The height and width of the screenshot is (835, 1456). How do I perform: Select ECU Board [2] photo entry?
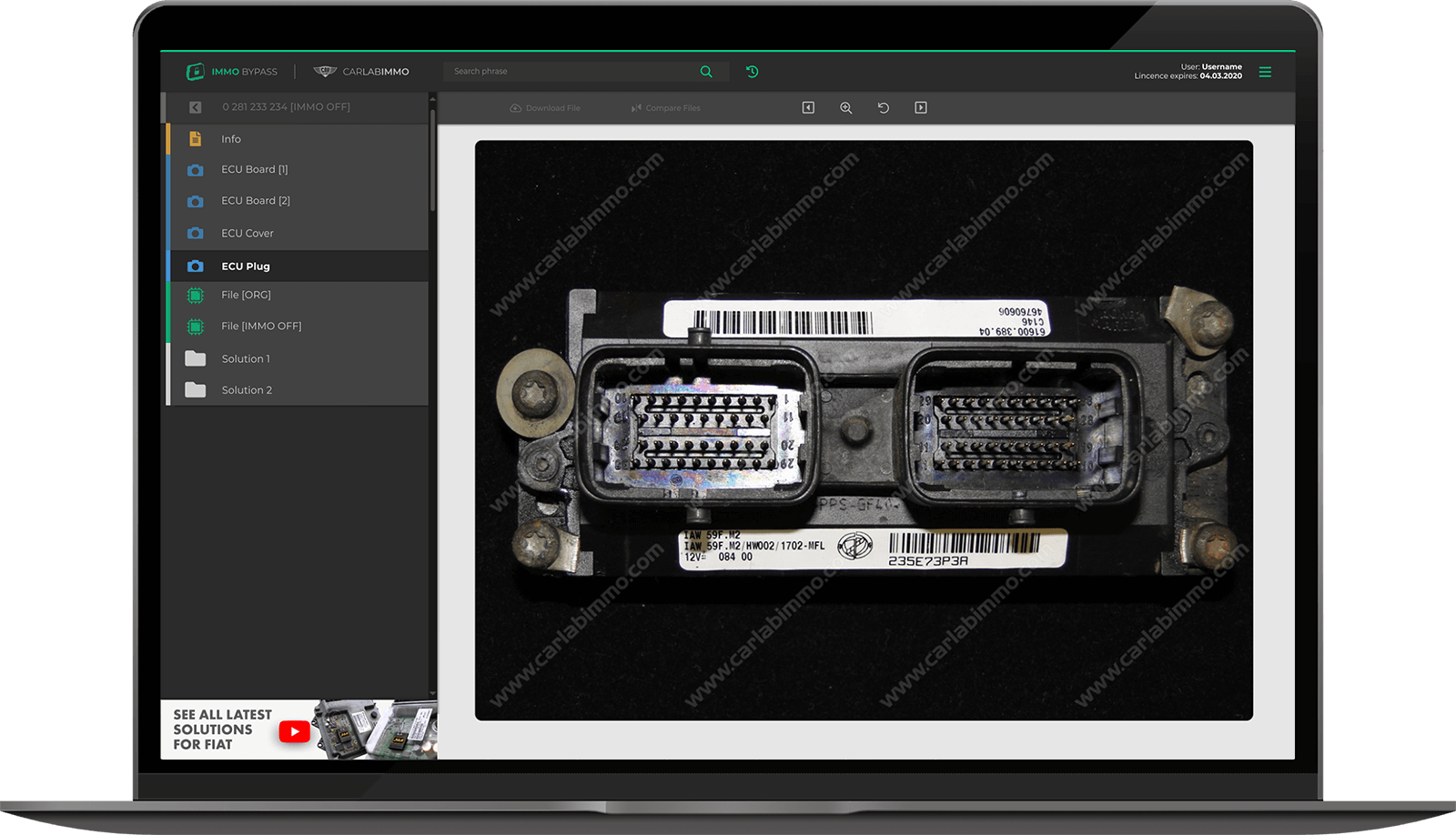tap(298, 201)
